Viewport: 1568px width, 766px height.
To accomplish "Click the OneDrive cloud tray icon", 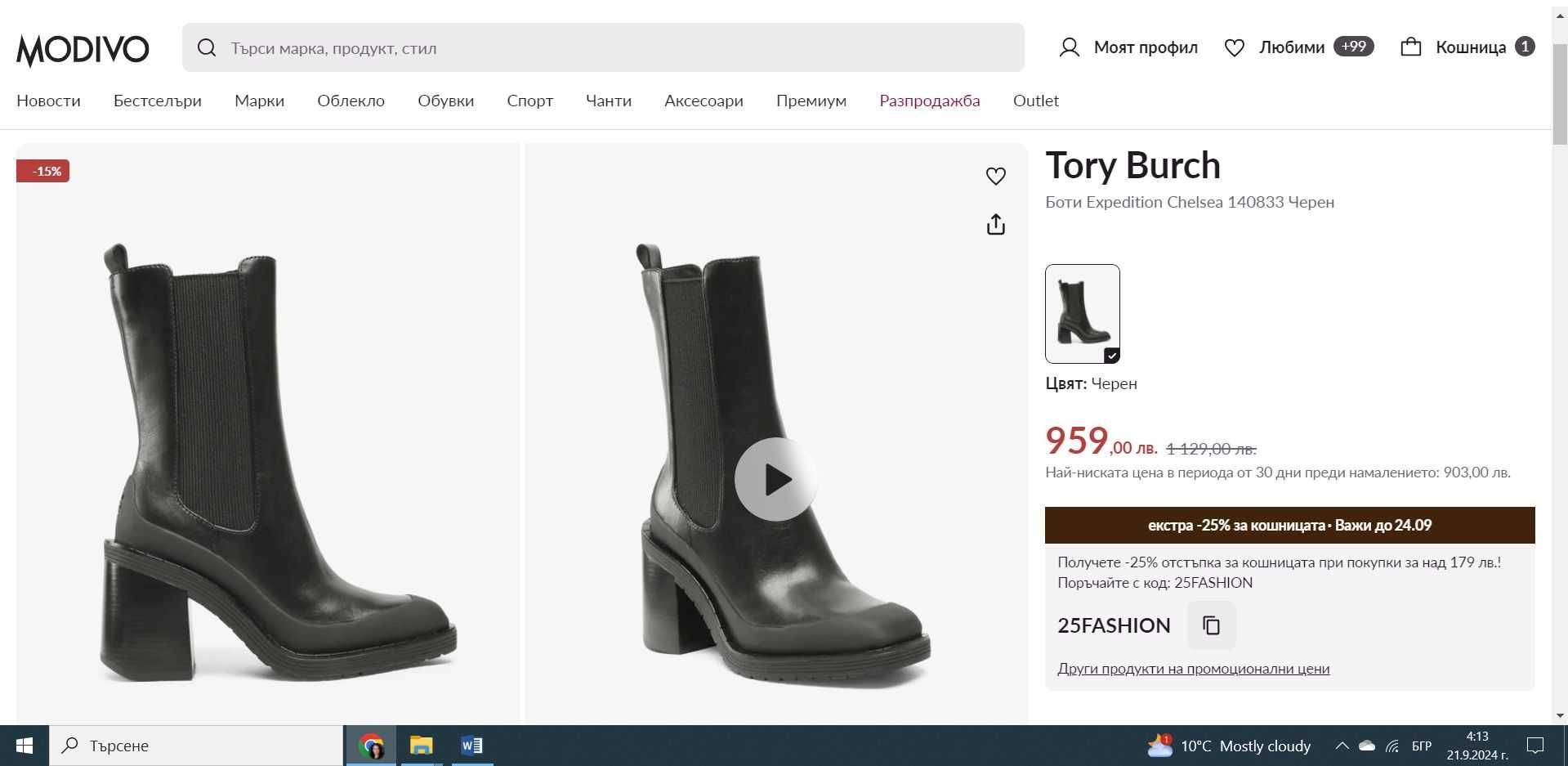I will 1367,746.
